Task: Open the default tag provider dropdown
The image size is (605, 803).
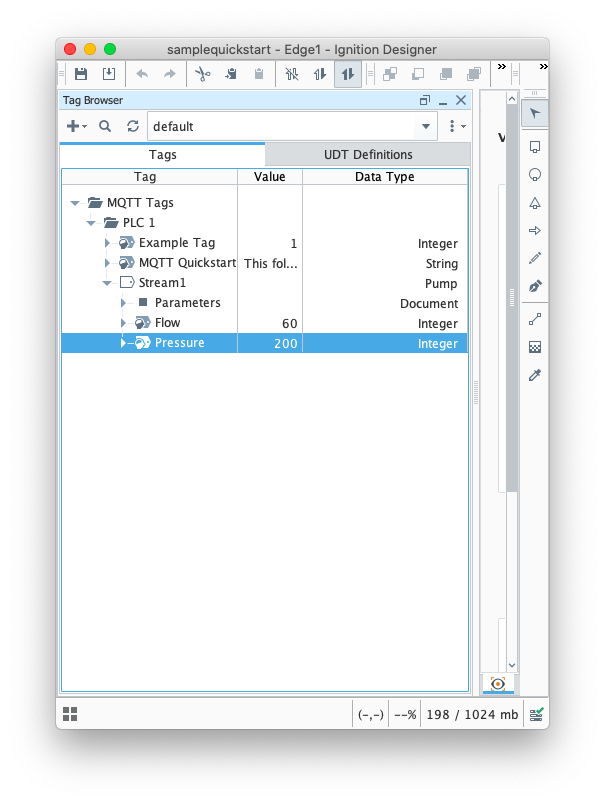Action: coord(292,126)
